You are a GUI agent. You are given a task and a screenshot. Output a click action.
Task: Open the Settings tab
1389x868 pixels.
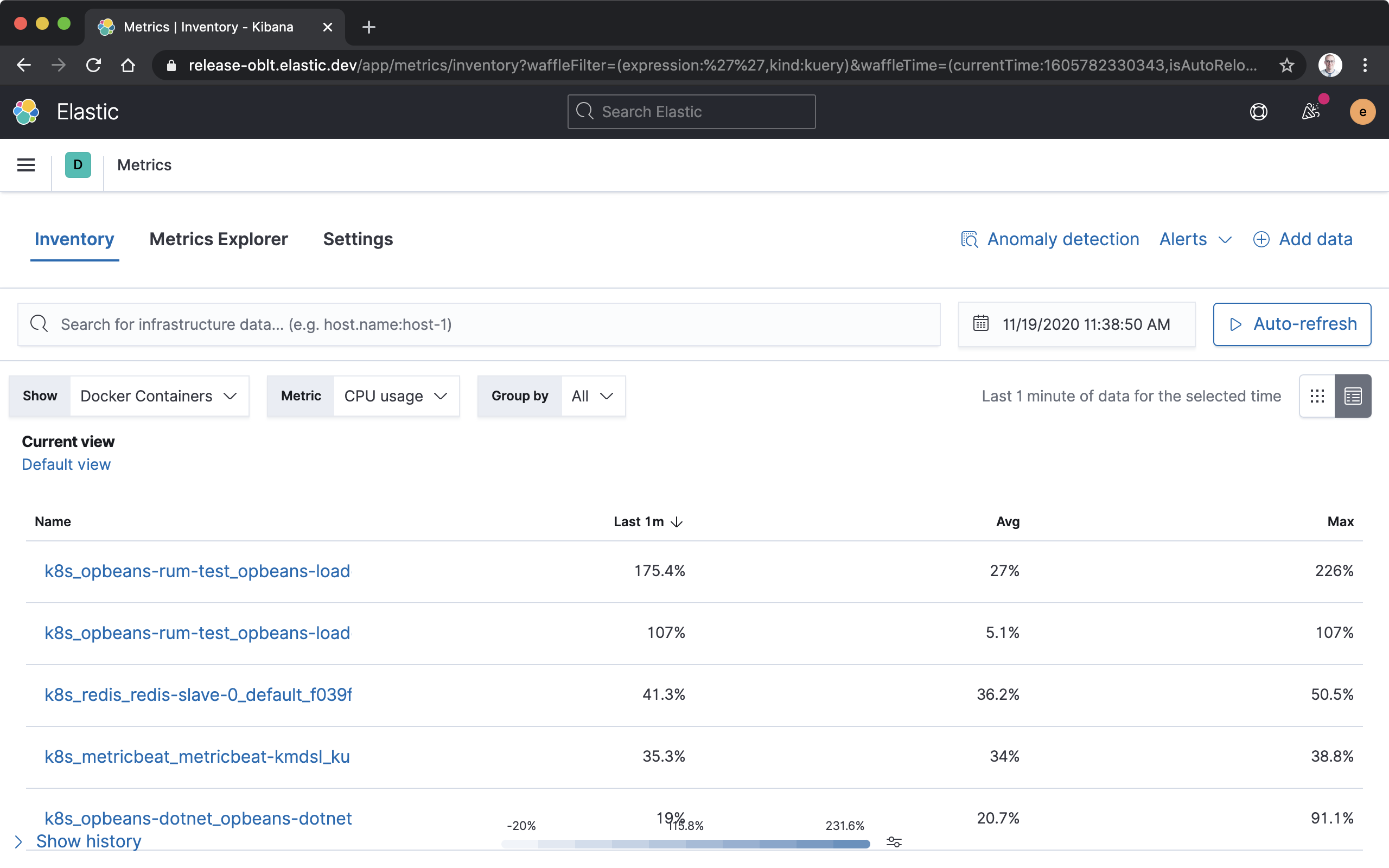(x=358, y=239)
